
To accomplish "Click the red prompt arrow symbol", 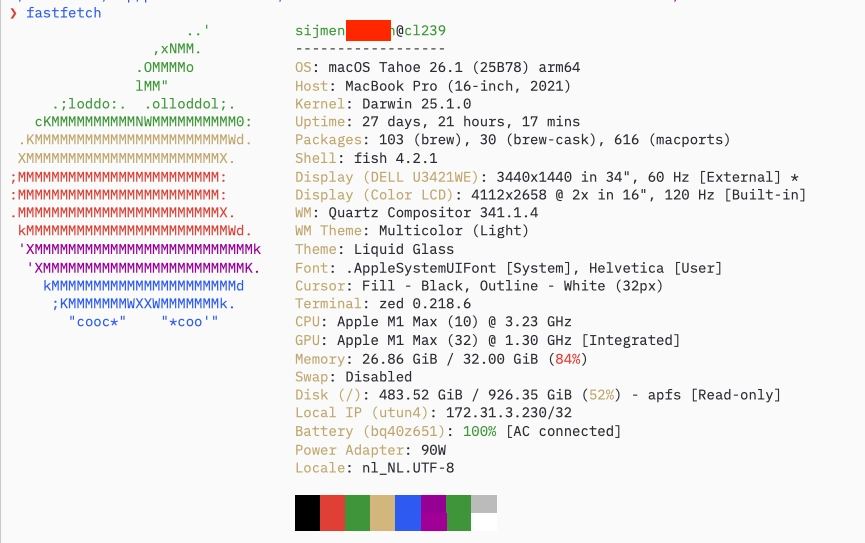I will (x=13, y=13).
